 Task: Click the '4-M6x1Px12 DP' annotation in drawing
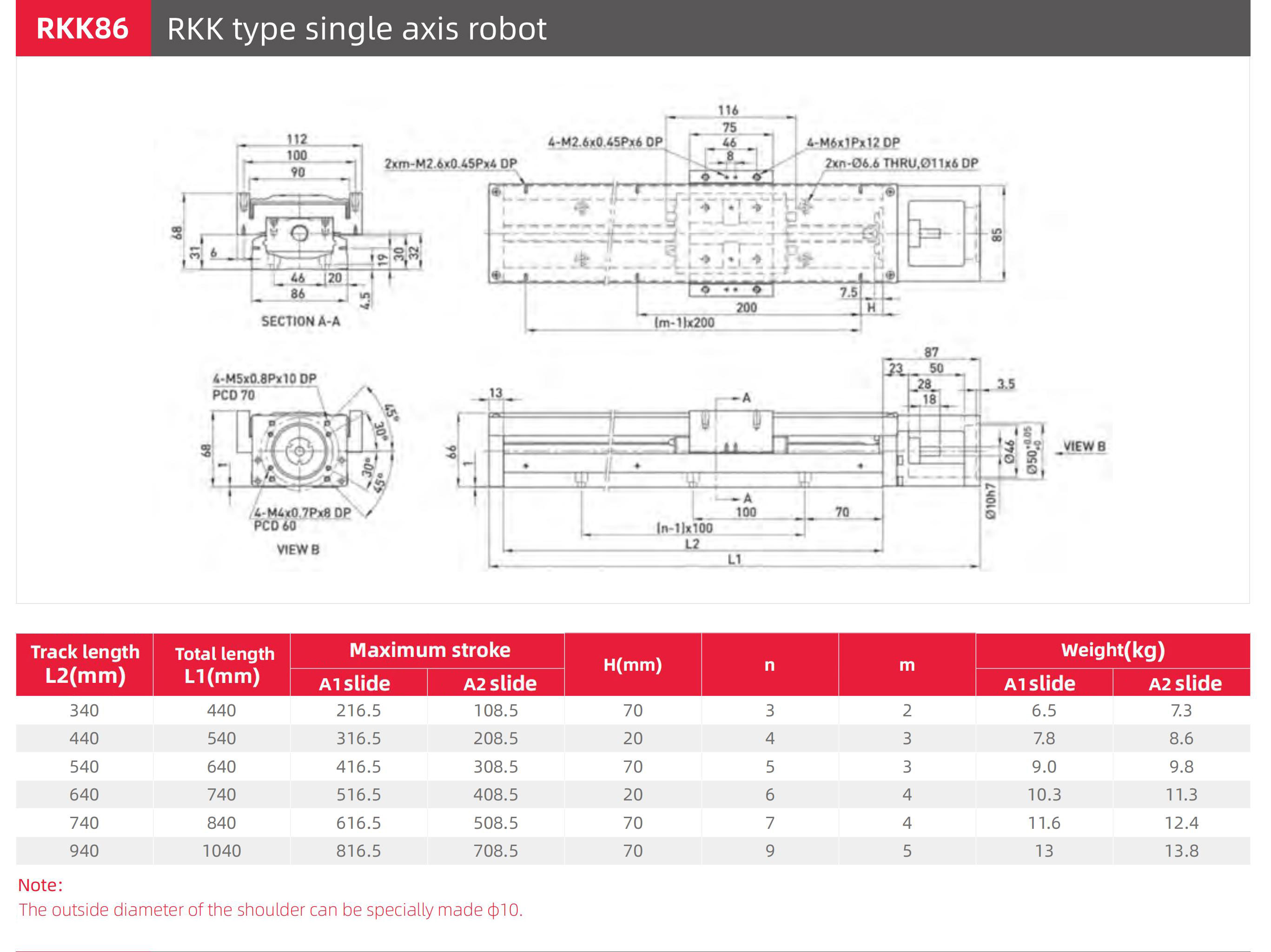853,142
